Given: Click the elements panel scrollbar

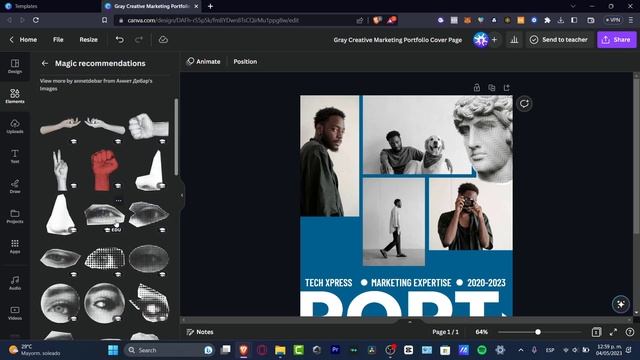Looking at the screenshot, I should (176, 137).
